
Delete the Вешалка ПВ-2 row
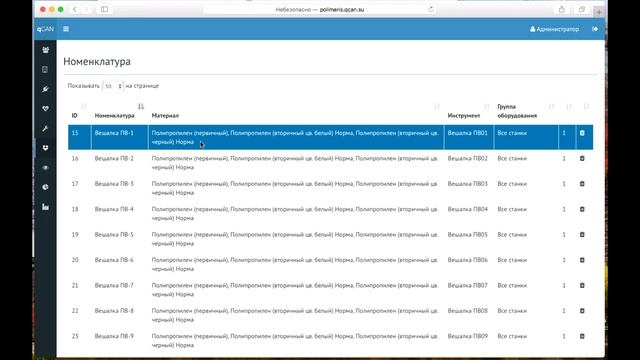(582, 158)
